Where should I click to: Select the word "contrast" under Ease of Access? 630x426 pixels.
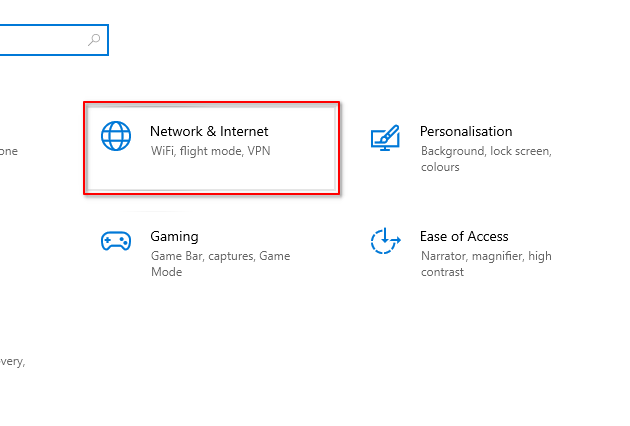point(442,272)
